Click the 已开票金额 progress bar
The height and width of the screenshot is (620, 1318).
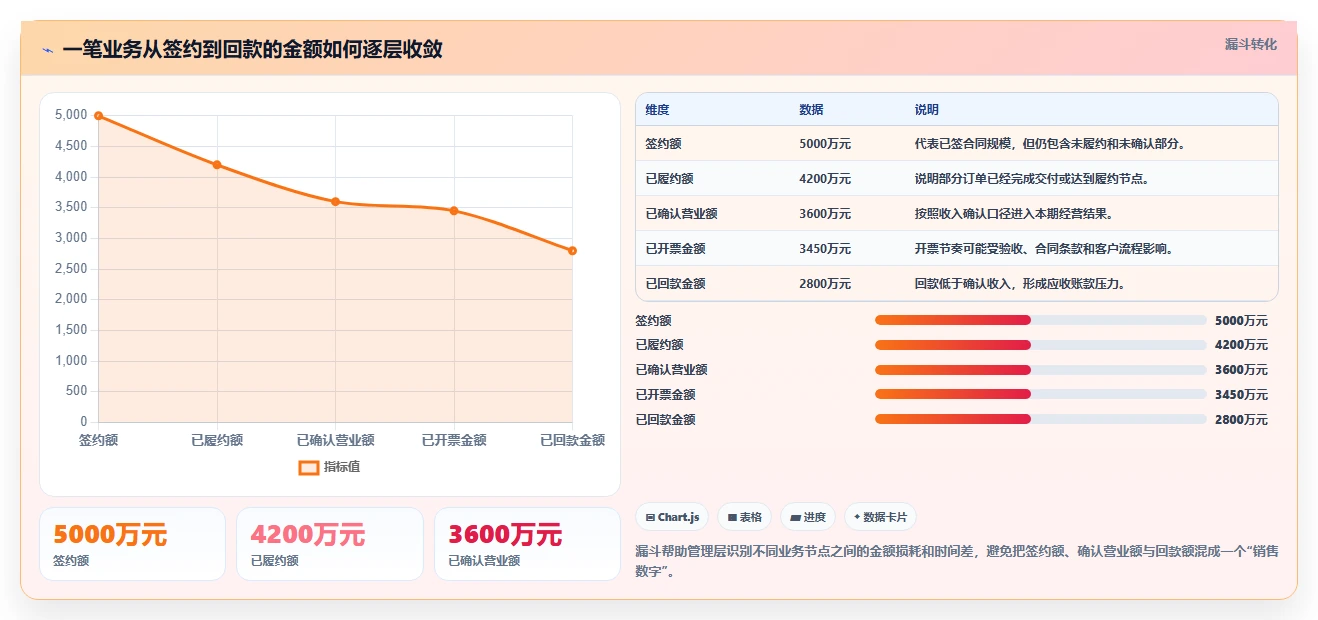coord(1040,394)
